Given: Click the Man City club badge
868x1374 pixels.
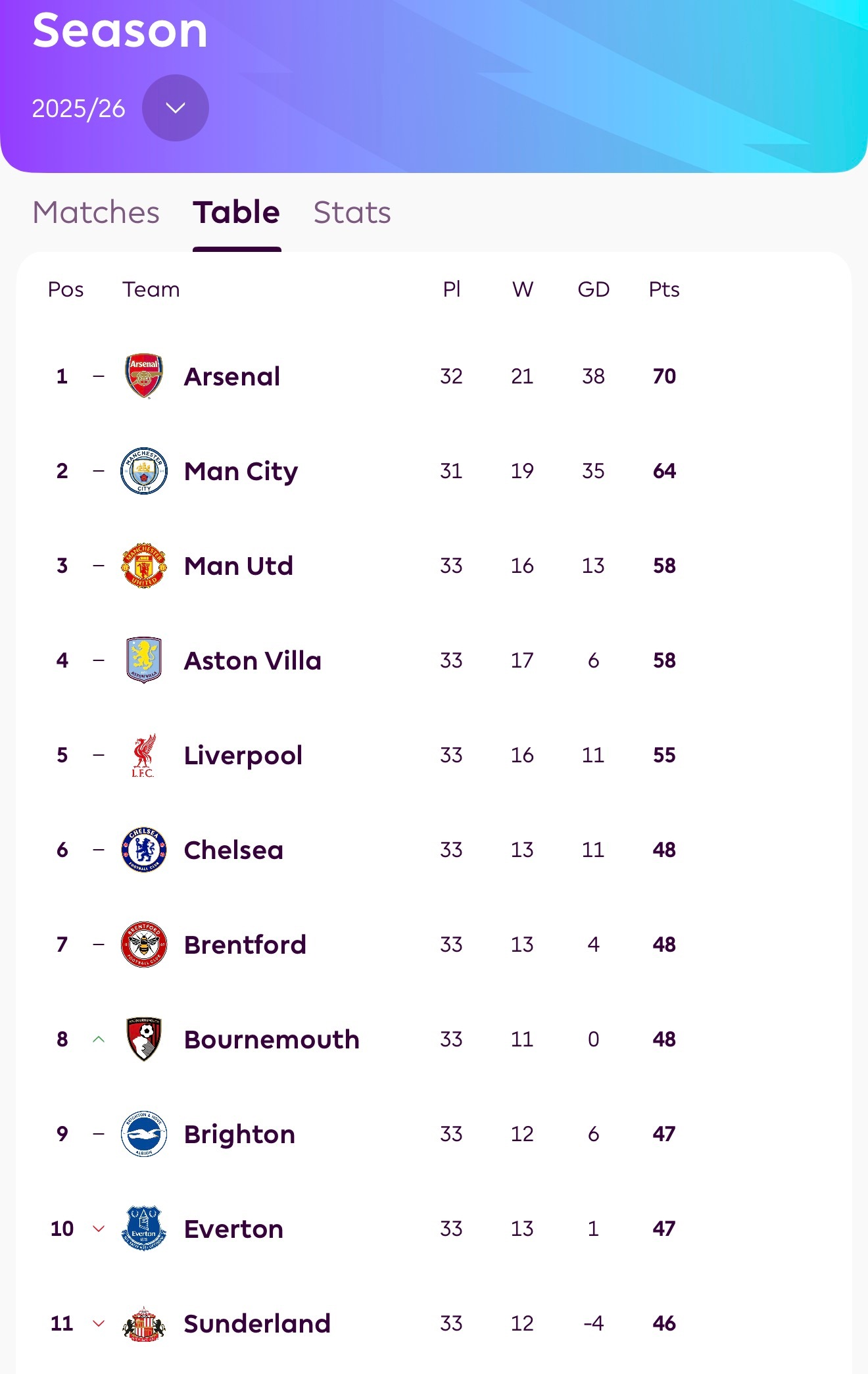Looking at the screenshot, I should pos(144,471).
